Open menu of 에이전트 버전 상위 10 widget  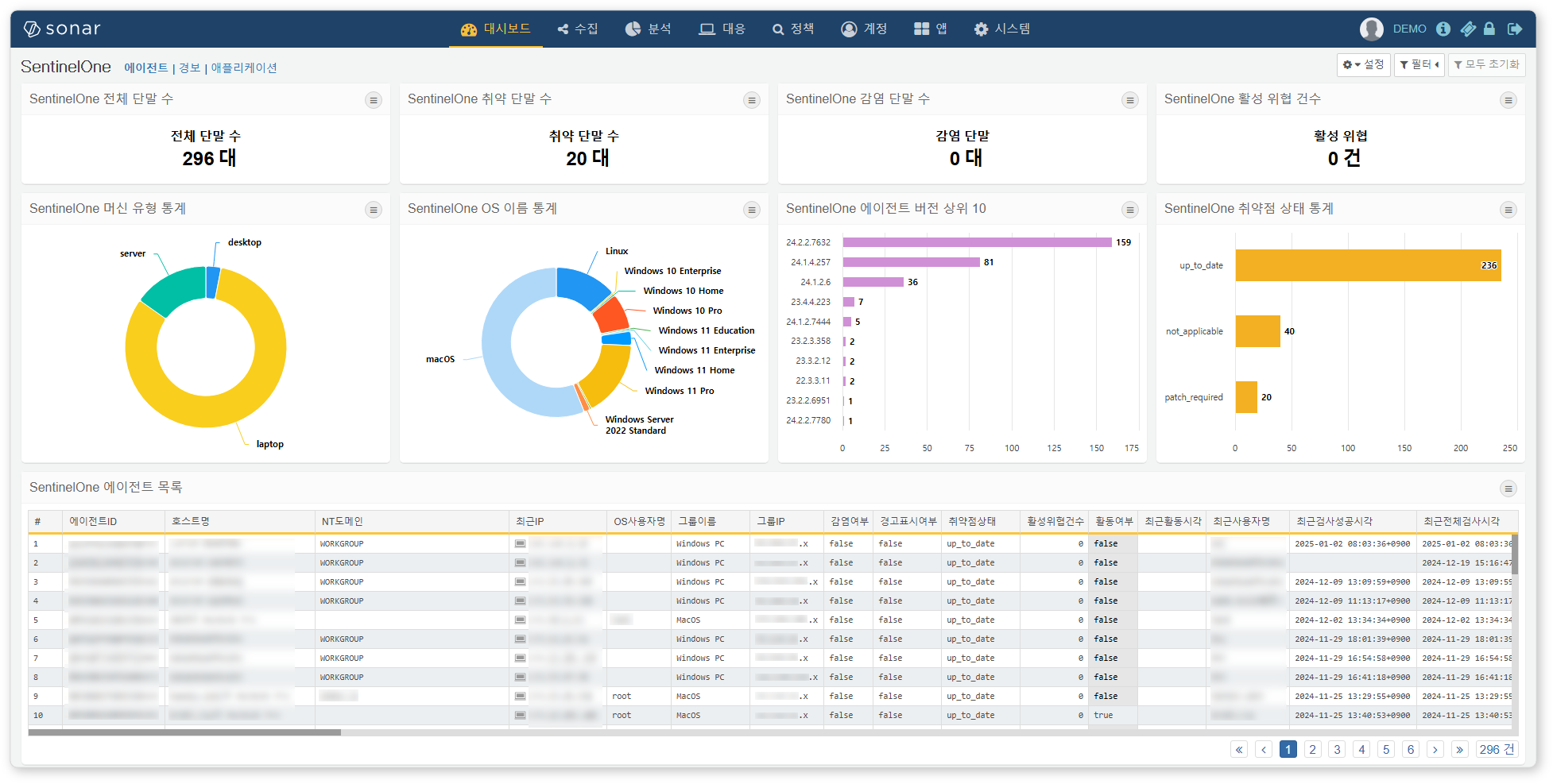(1130, 210)
